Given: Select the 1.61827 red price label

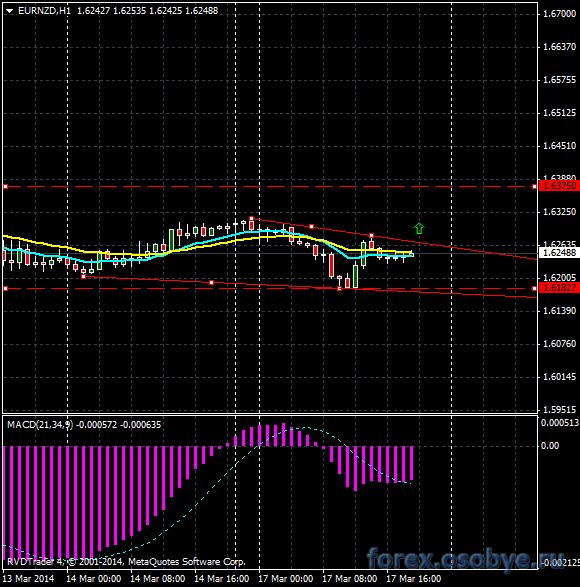Looking at the screenshot, I should coord(559,288).
